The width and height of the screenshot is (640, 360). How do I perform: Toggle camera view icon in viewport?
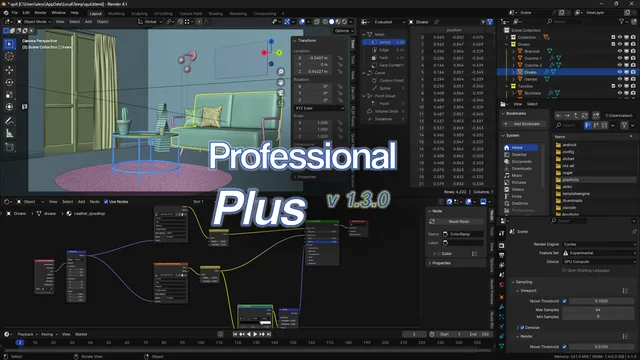(x=281, y=93)
